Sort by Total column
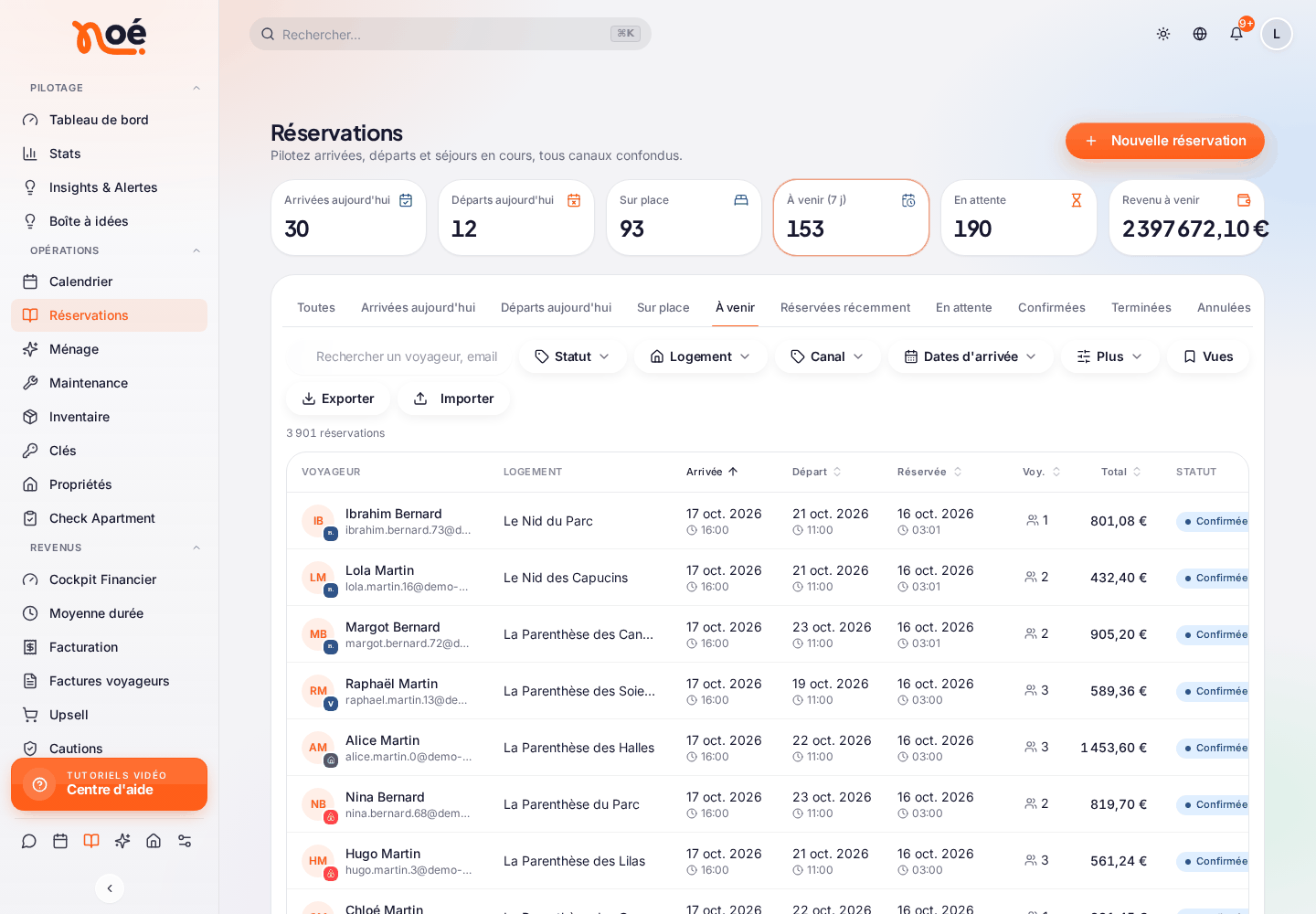This screenshot has height=914, width=1316. 1121,472
